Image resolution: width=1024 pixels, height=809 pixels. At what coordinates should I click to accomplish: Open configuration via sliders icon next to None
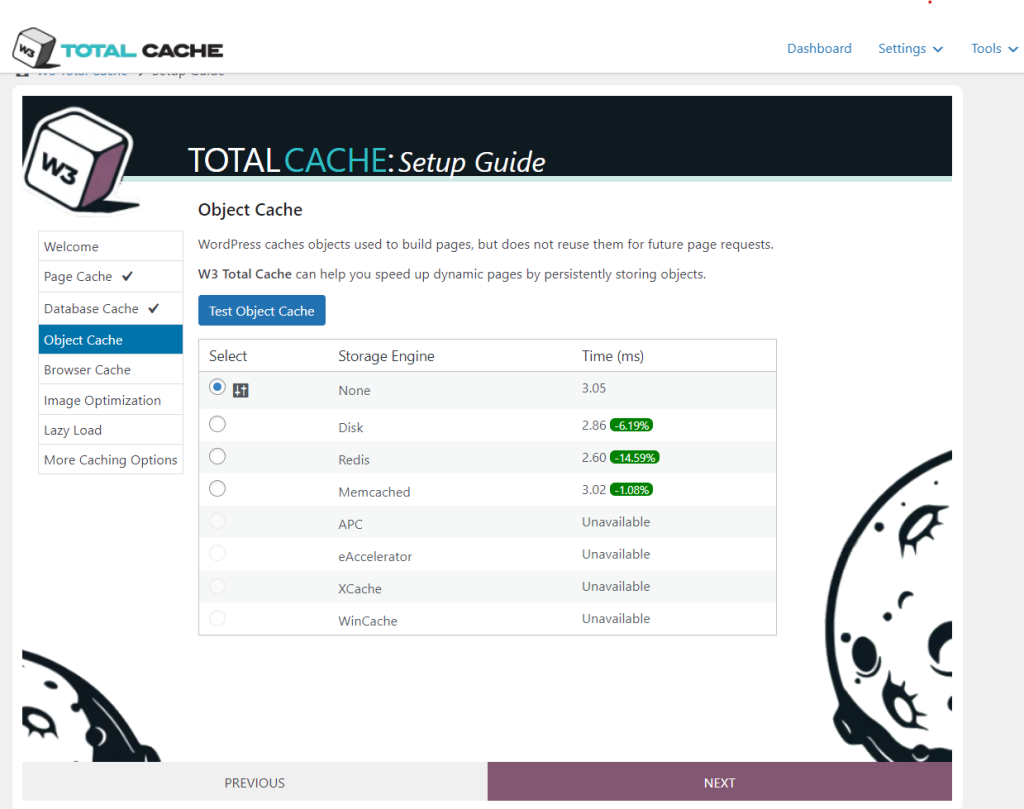coord(240,390)
